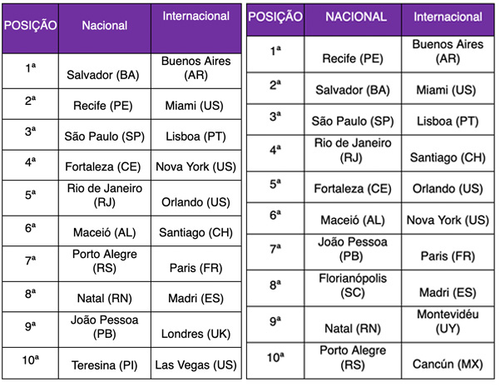Select the 10ª position cell in right table
Screen dimensions: 500x387
click(275, 361)
